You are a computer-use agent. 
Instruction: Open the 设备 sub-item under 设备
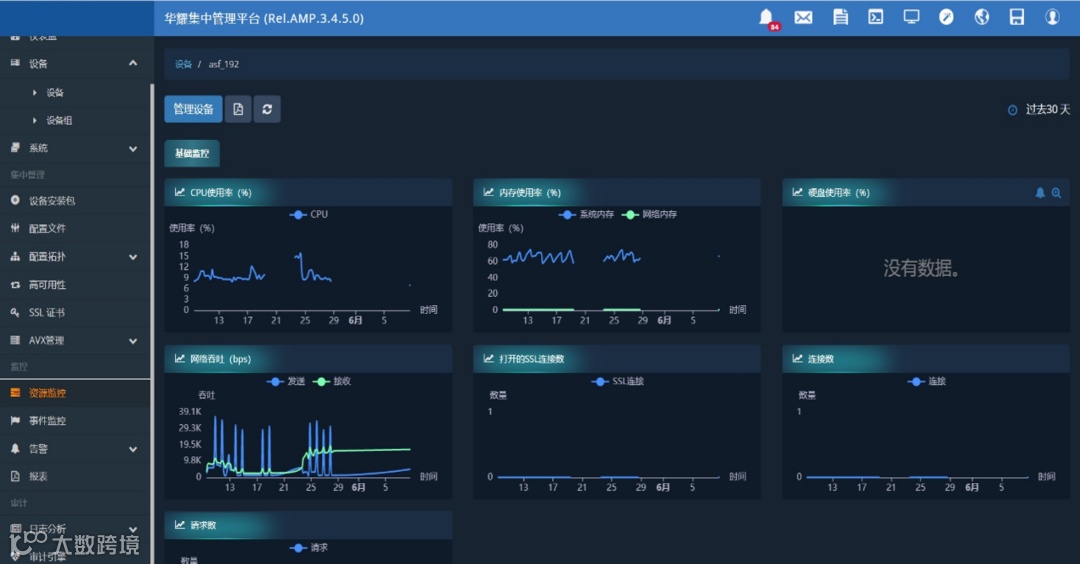coord(55,92)
